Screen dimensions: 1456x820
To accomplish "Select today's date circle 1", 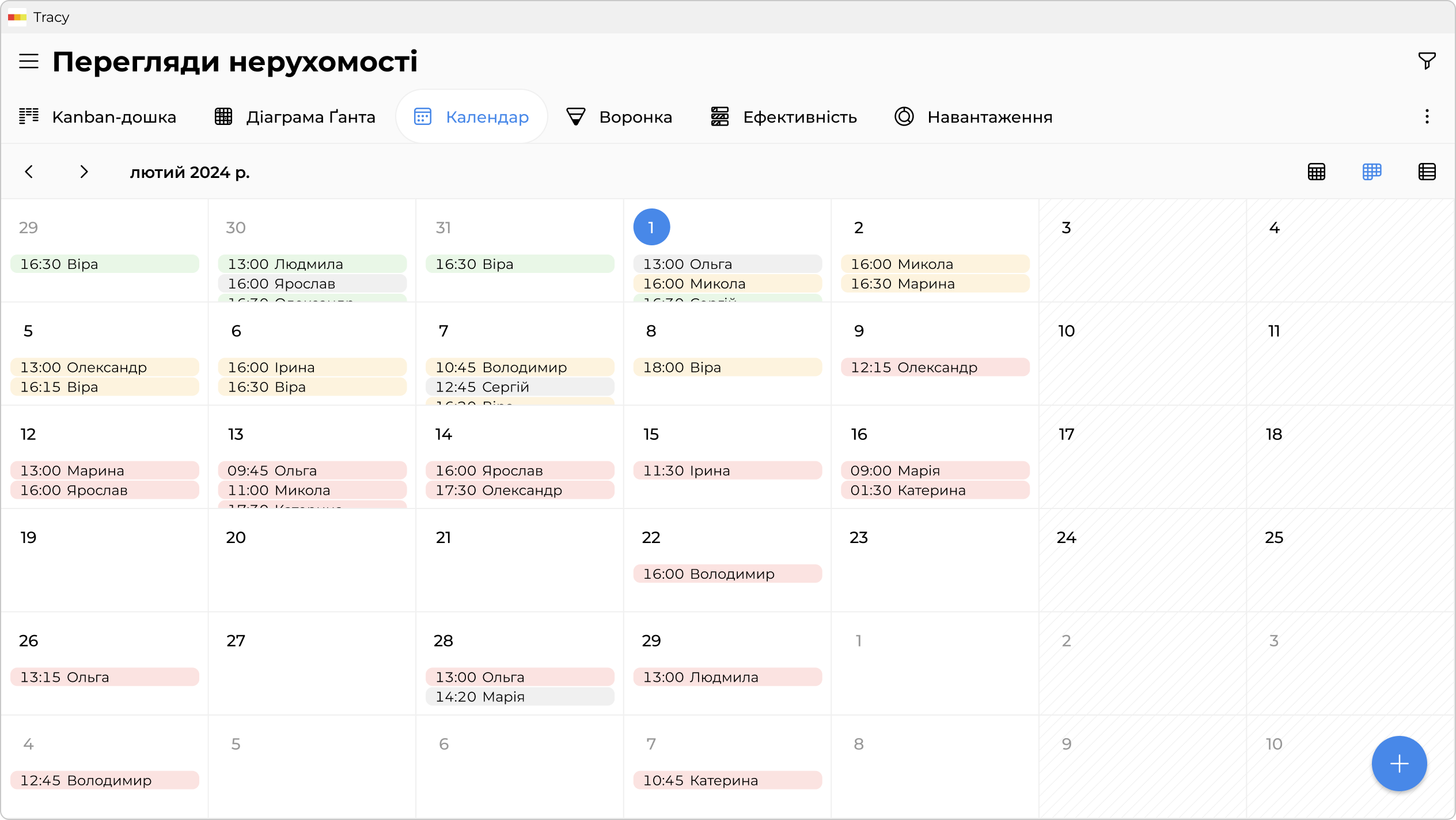I will 651,227.
